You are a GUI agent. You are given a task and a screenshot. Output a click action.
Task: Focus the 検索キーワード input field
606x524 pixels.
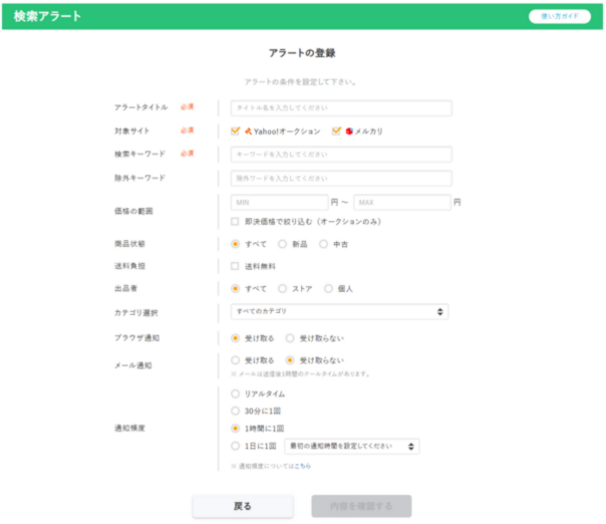[341, 155]
